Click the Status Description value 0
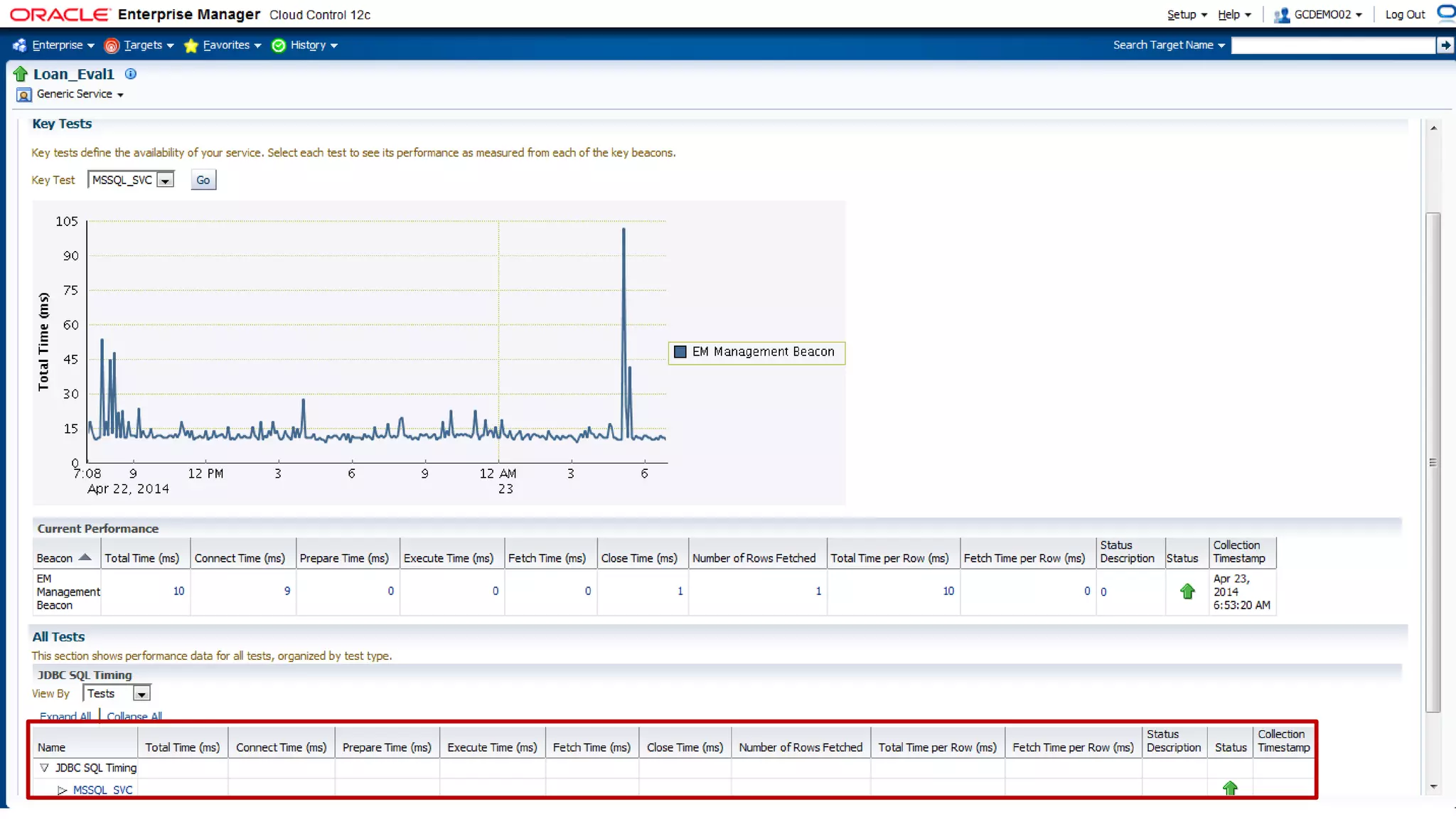Image resolution: width=1456 pixels, height=819 pixels. pos(1103,591)
